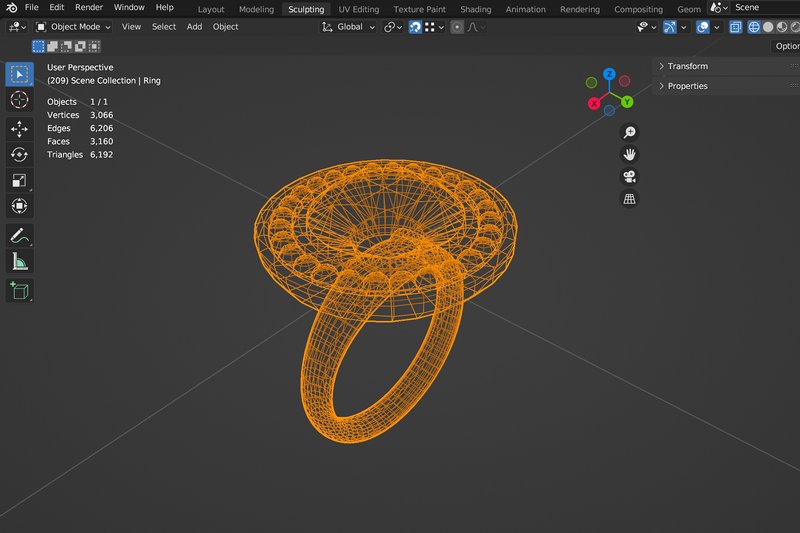Switch to the Modeling workspace tab
The width and height of the screenshot is (800, 533).
click(256, 9)
